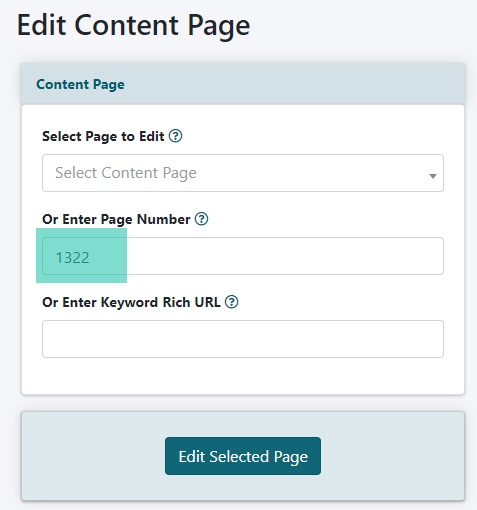Click the word URL in the last label
Image resolution: width=477 pixels, height=510 pixels.
tap(207, 302)
